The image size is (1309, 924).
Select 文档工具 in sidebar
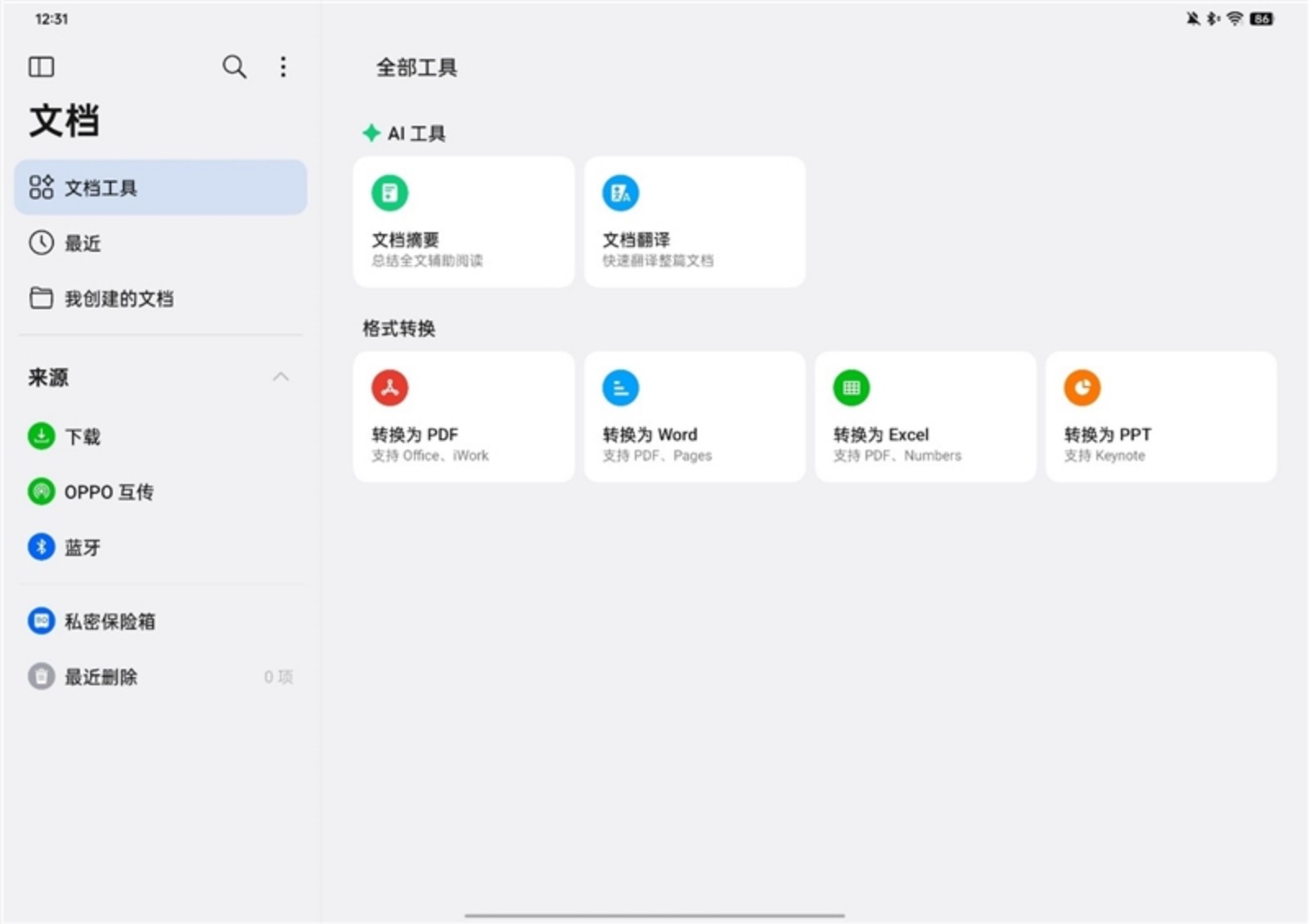(x=160, y=187)
